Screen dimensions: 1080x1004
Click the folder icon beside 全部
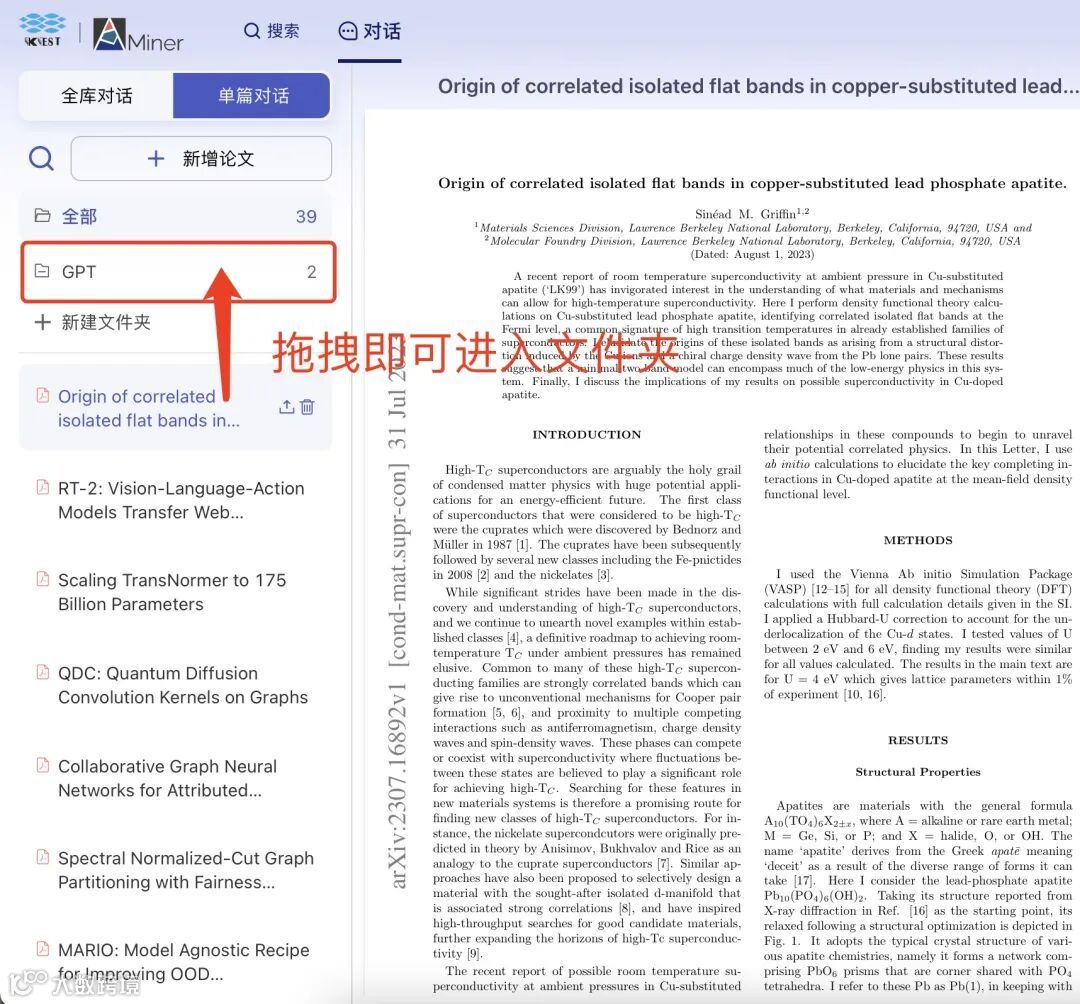42,216
